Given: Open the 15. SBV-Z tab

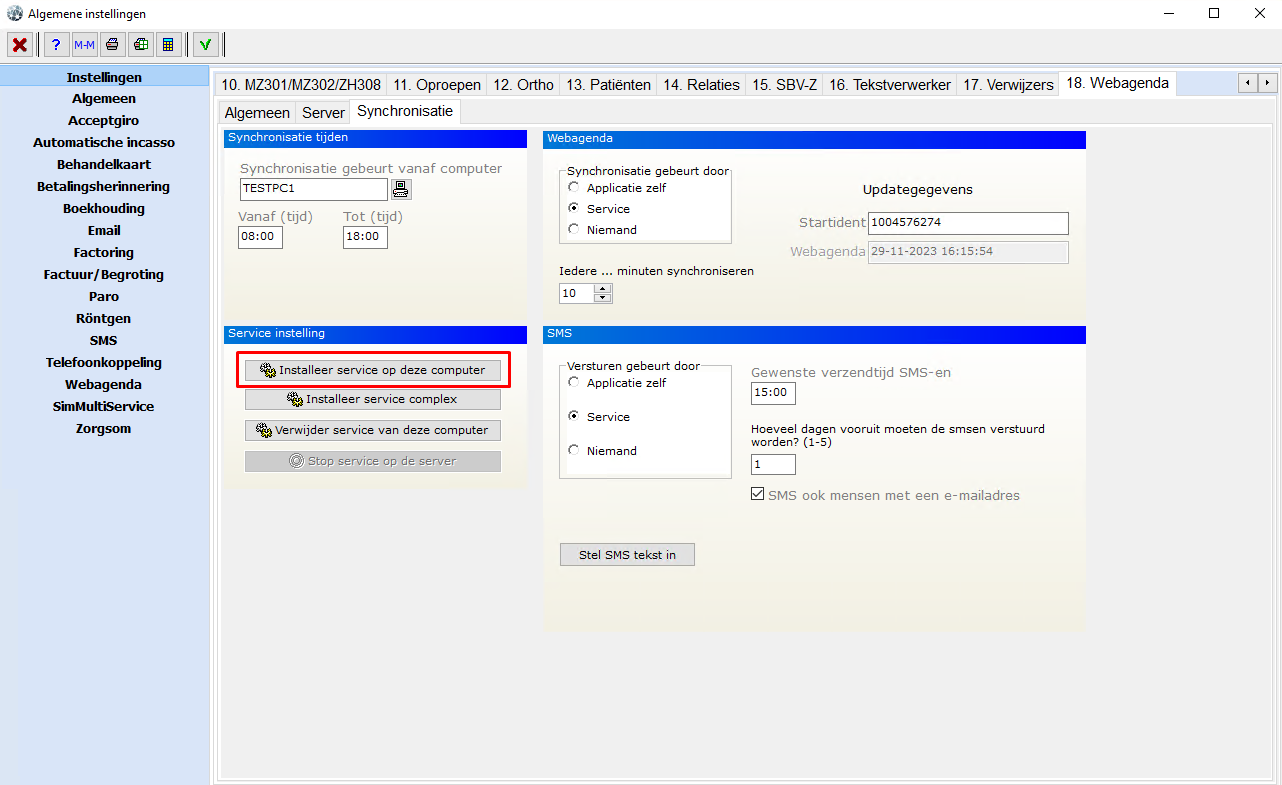Looking at the screenshot, I should coord(784,85).
